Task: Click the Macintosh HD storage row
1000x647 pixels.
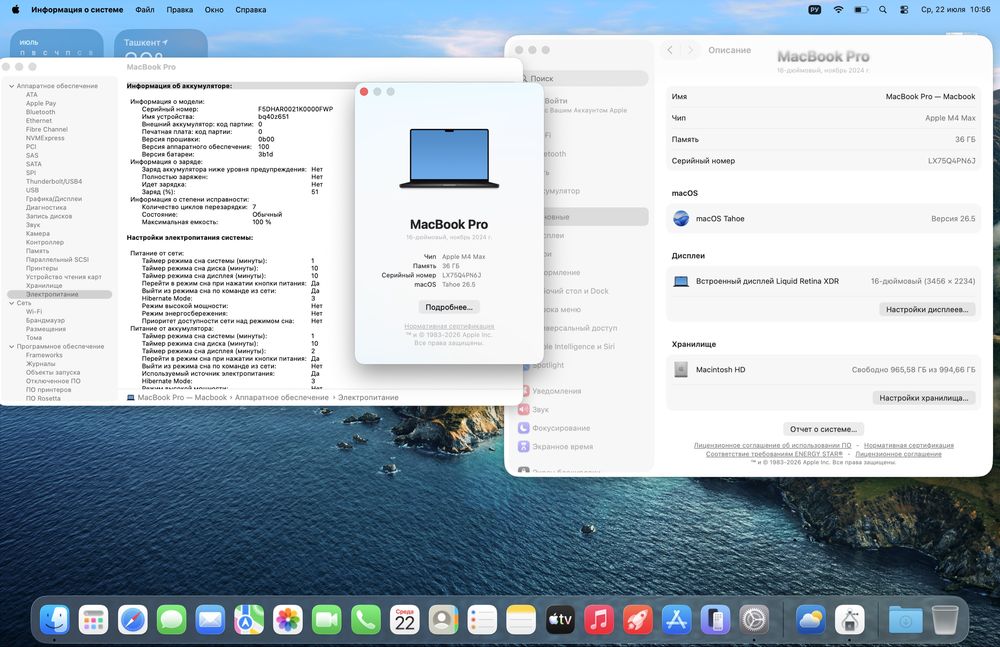Action: 823,369
